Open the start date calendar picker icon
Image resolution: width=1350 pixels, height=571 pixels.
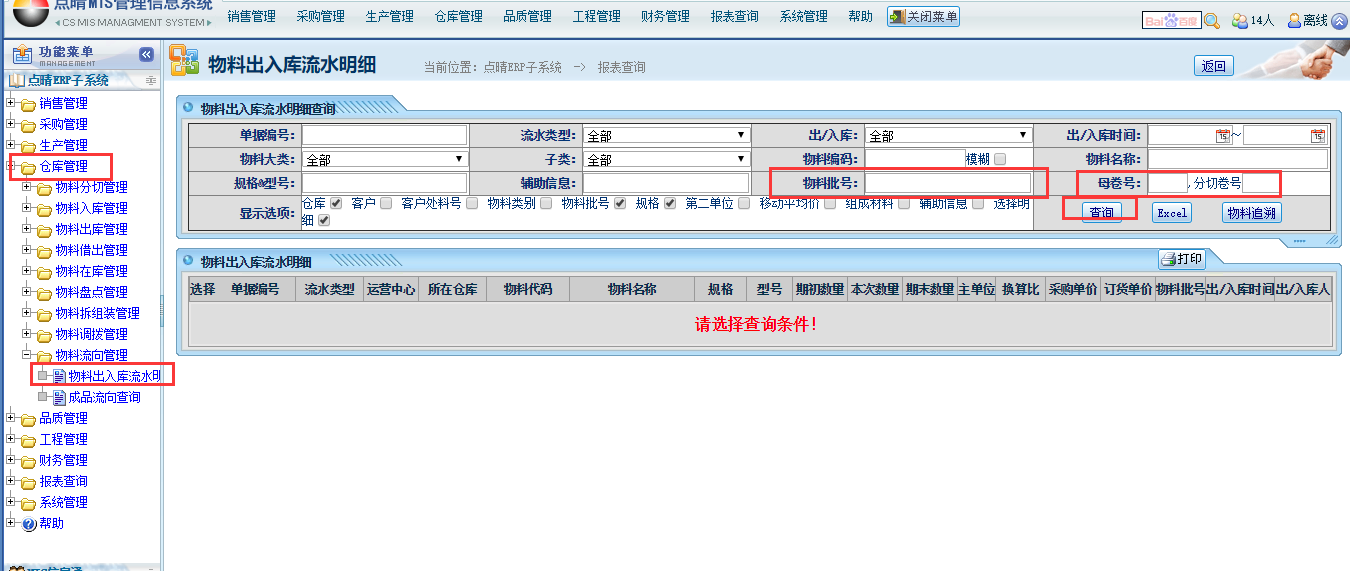pos(1222,136)
